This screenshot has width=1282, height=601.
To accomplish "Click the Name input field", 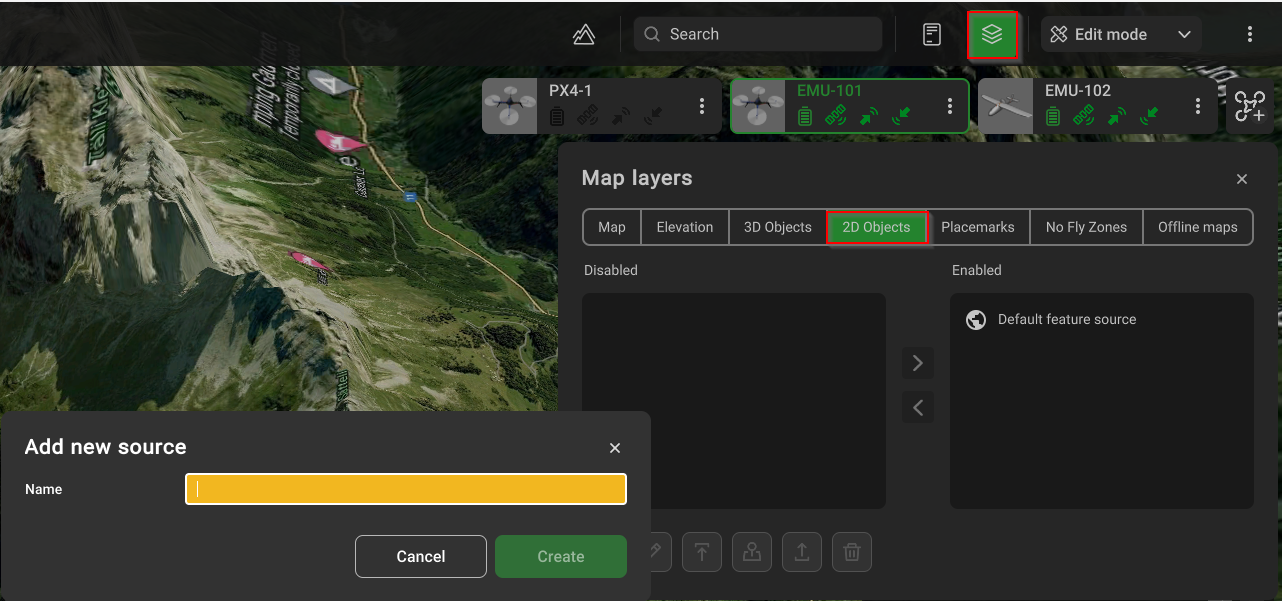I will pos(406,489).
